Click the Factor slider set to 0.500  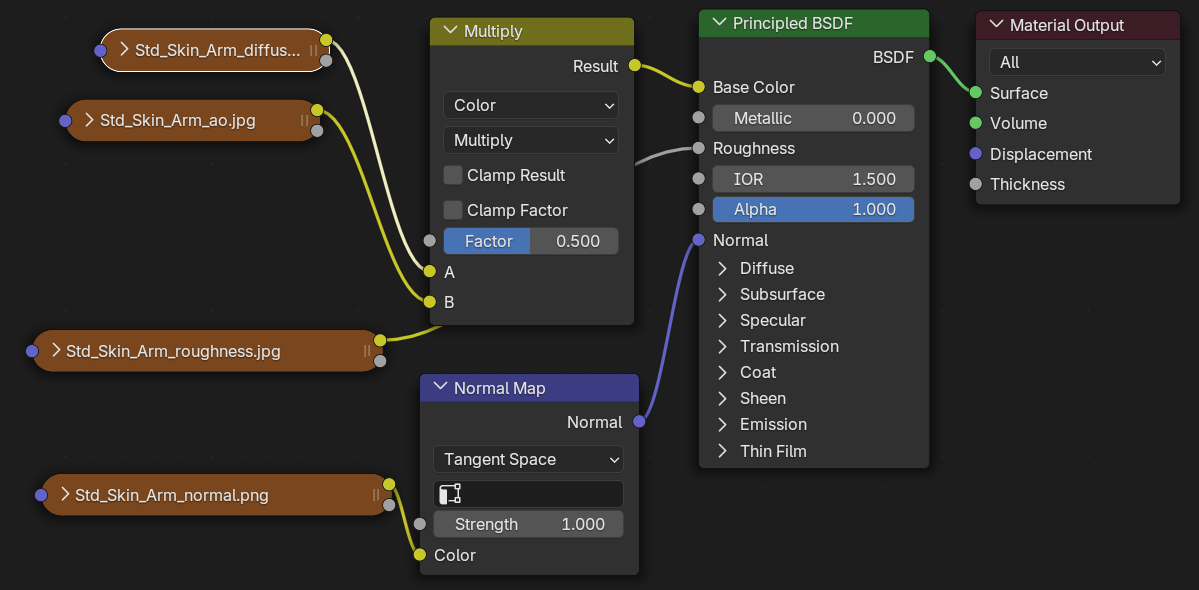(531, 241)
